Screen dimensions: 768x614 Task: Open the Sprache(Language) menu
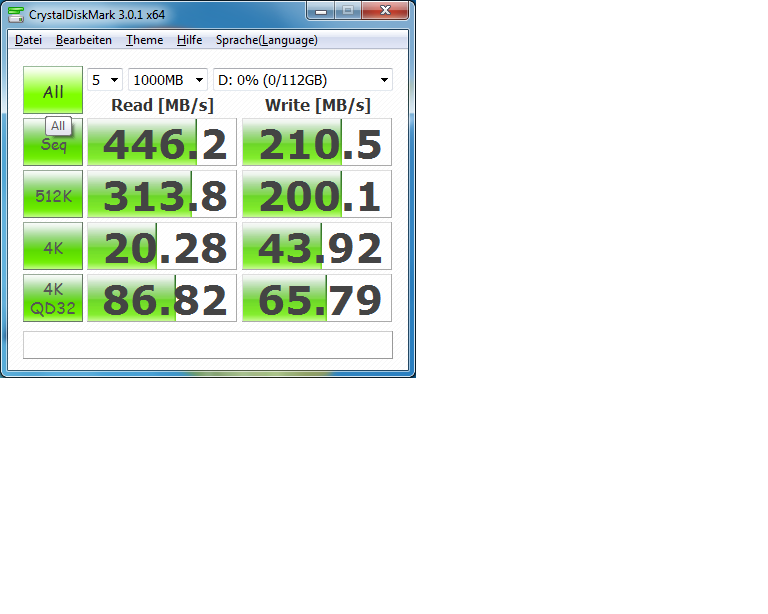point(267,40)
